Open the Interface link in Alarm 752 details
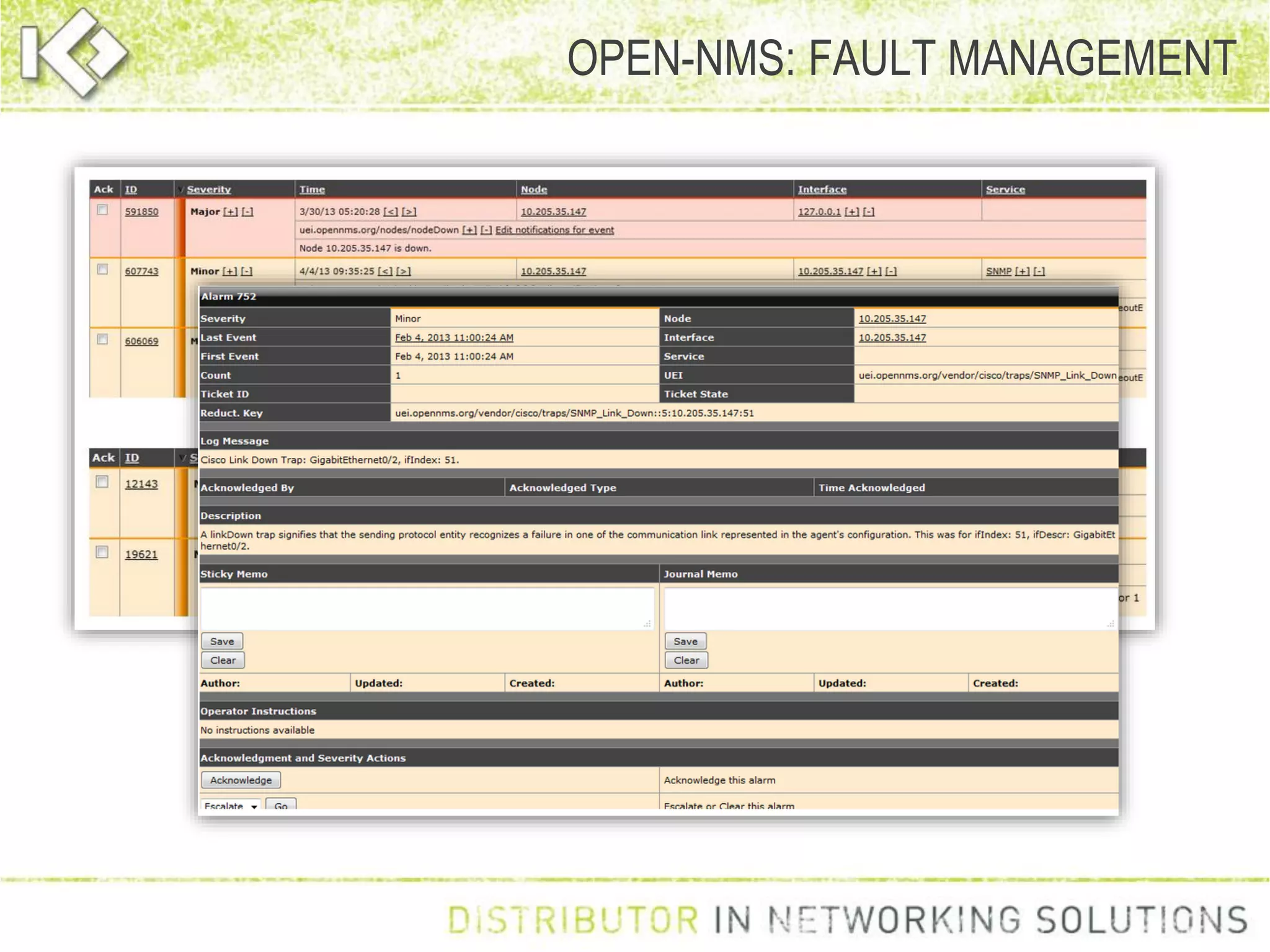1270x952 pixels. [892, 338]
